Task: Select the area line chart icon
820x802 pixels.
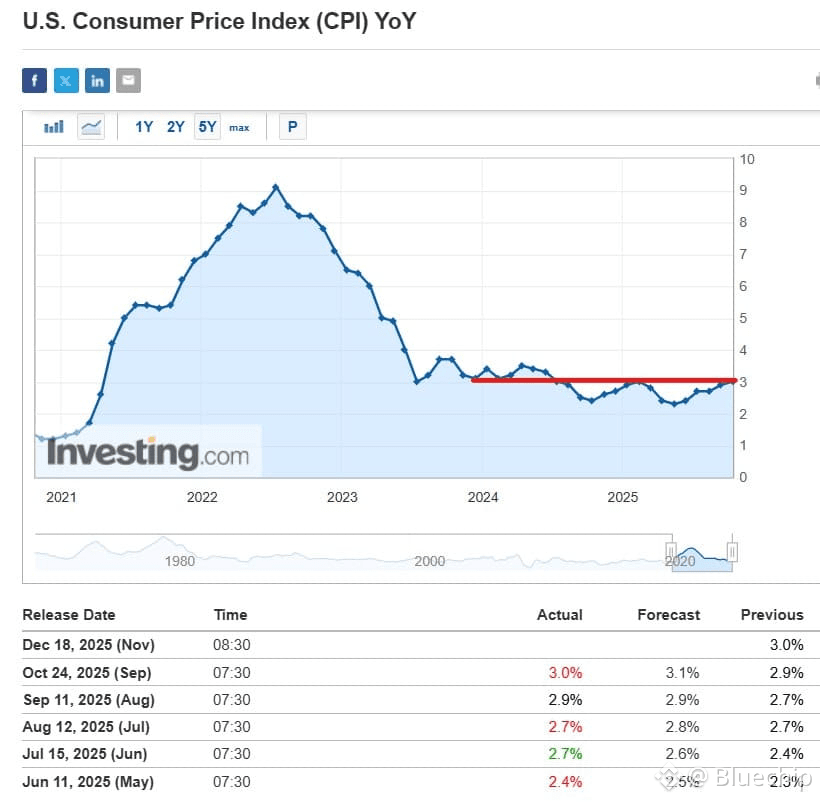Action: tap(91, 127)
